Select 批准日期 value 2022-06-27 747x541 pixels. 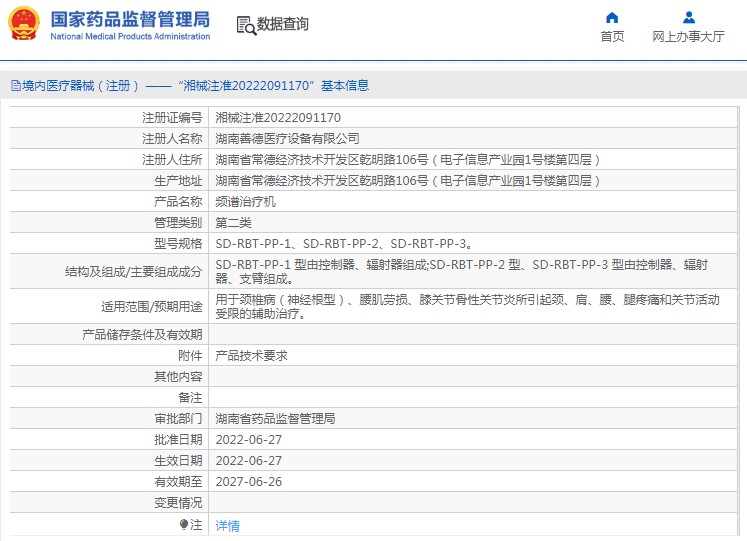(249, 440)
